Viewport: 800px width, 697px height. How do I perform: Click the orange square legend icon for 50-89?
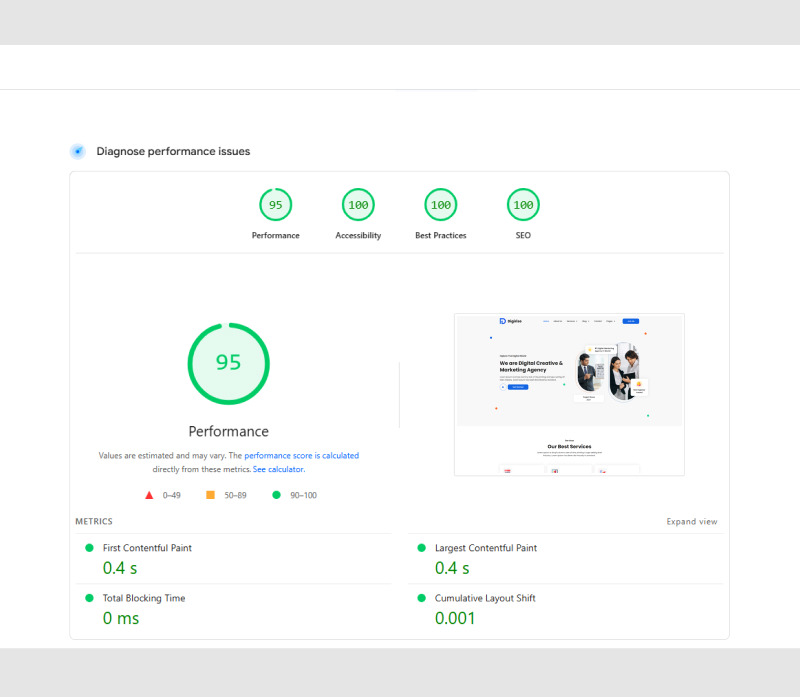(209, 495)
